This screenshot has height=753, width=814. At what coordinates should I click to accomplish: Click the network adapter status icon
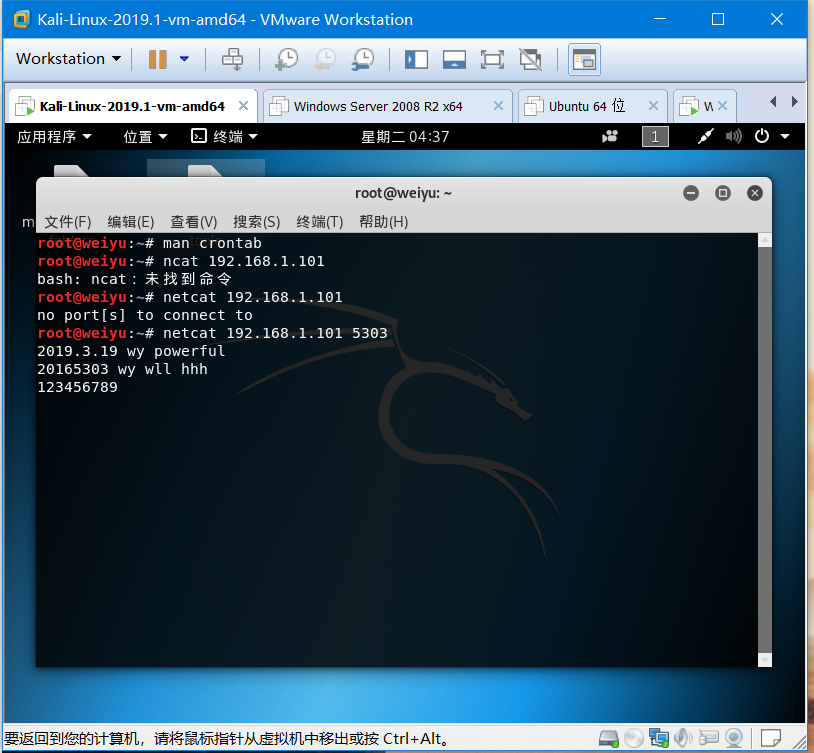(659, 738)
